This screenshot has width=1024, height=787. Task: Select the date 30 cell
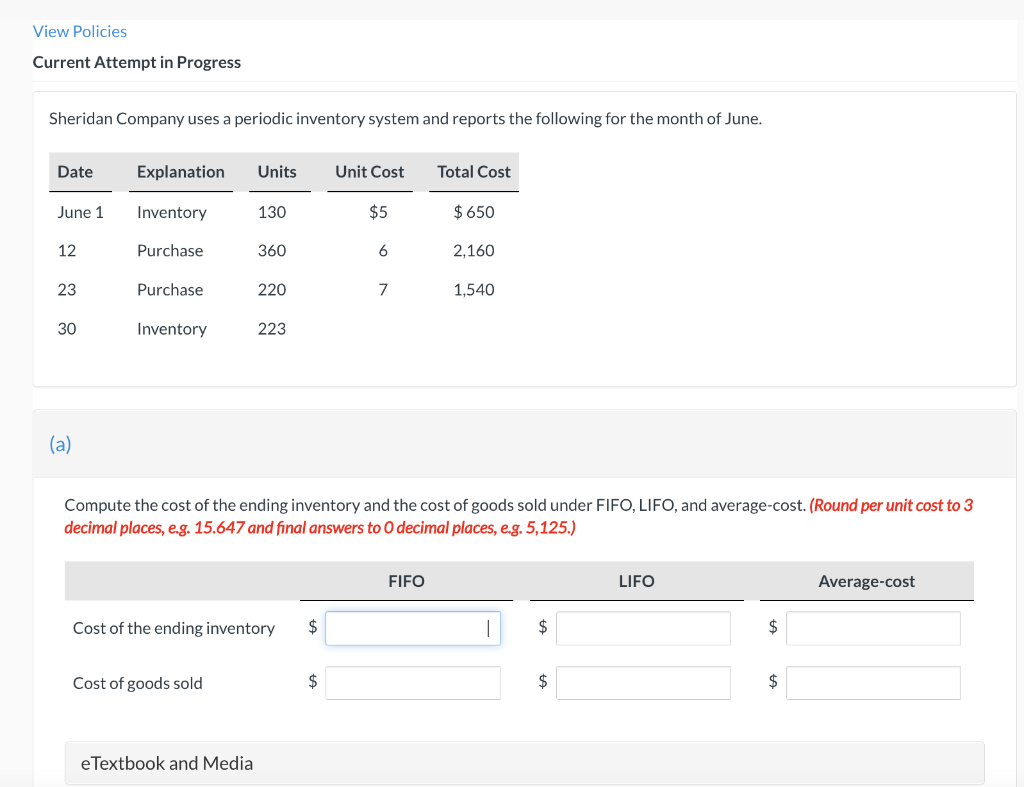click(67, 329)
